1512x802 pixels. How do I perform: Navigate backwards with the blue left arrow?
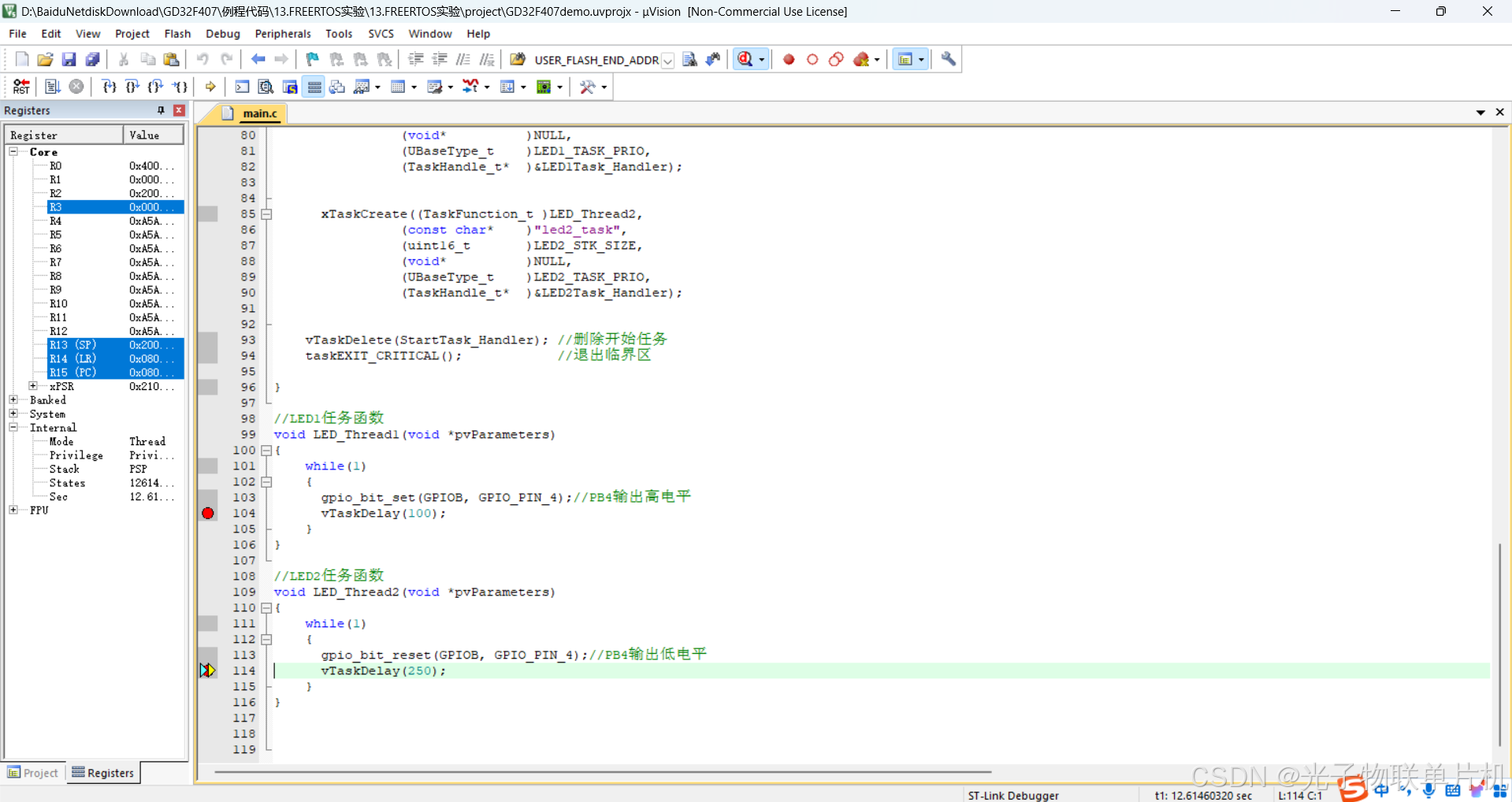point(258,60)
